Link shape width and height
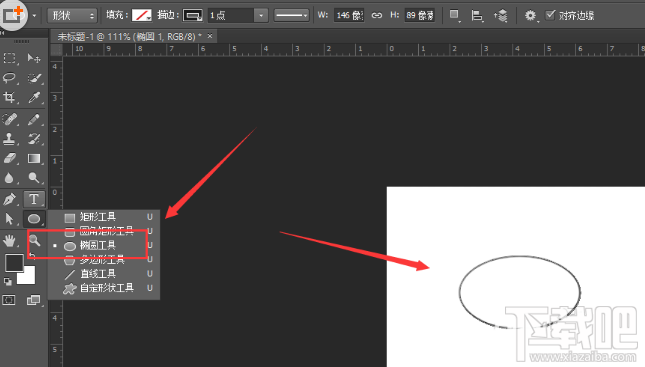The image size is (645, 367). (376, 16)
